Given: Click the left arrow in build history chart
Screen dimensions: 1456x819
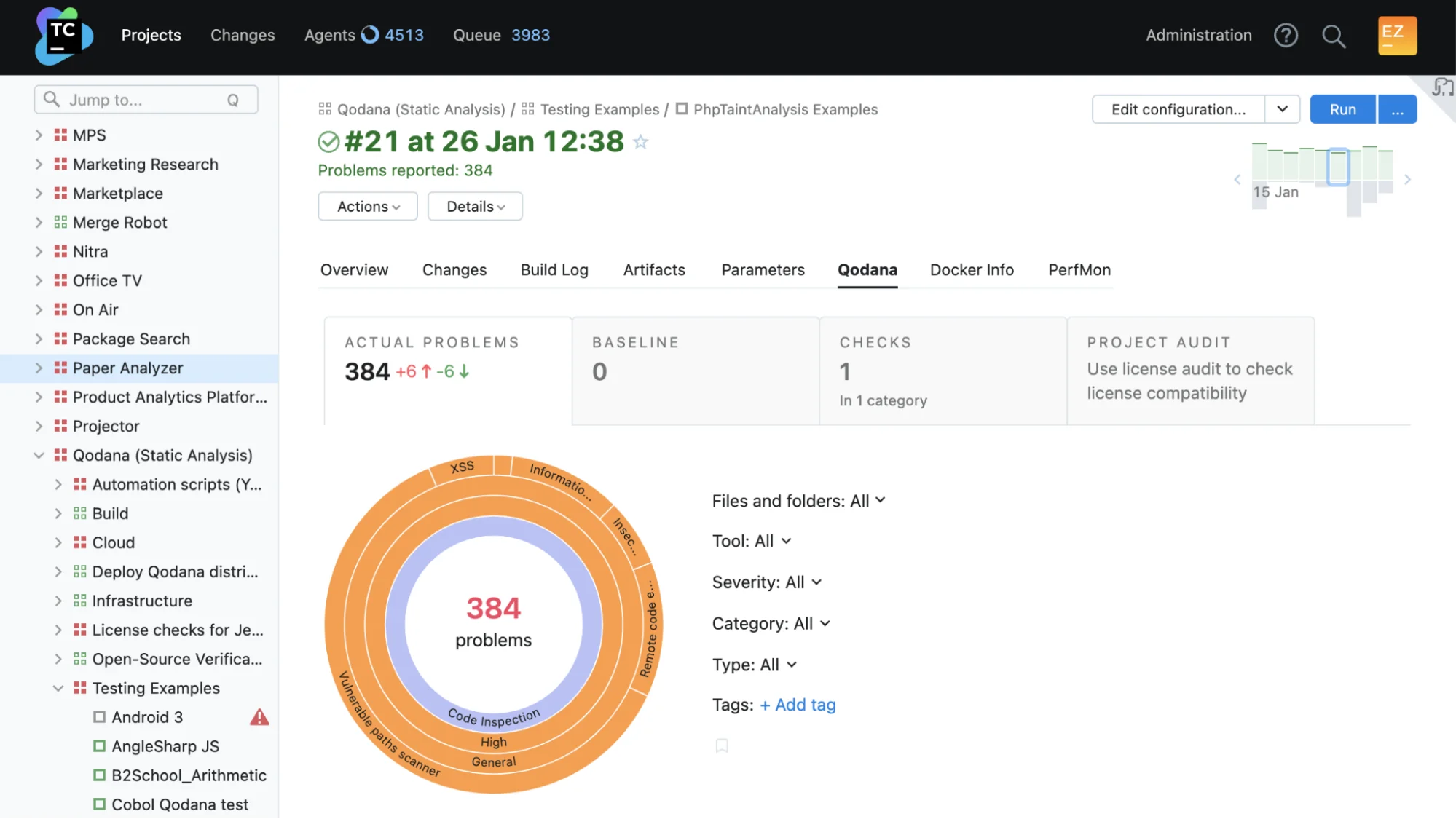Looking at the screenshot, I should [1237, 179].
